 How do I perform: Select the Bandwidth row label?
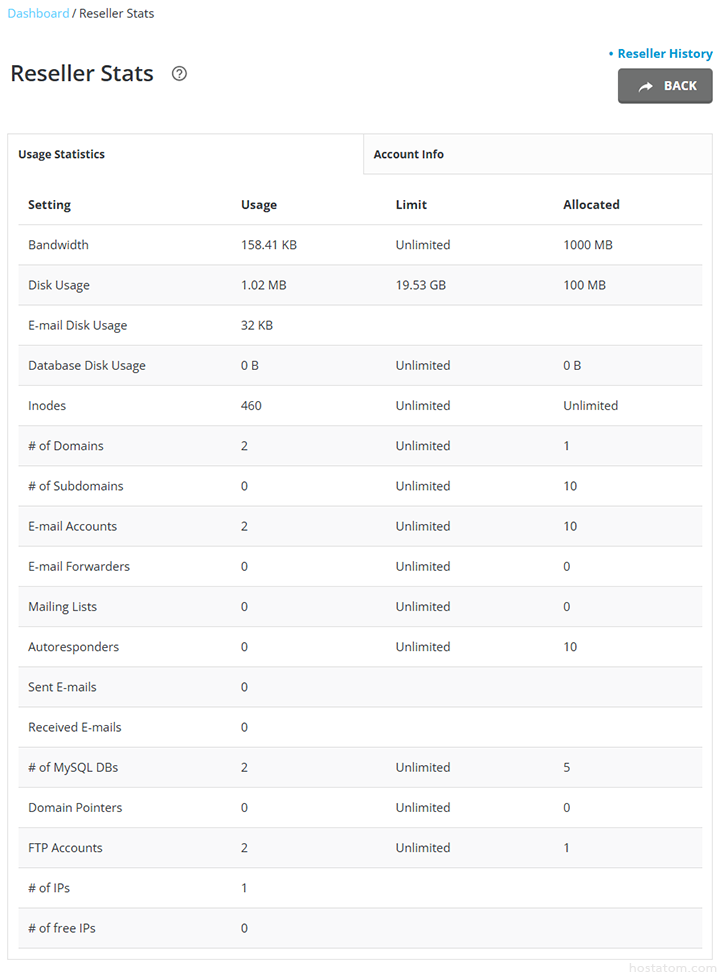[x=58, y=245]
